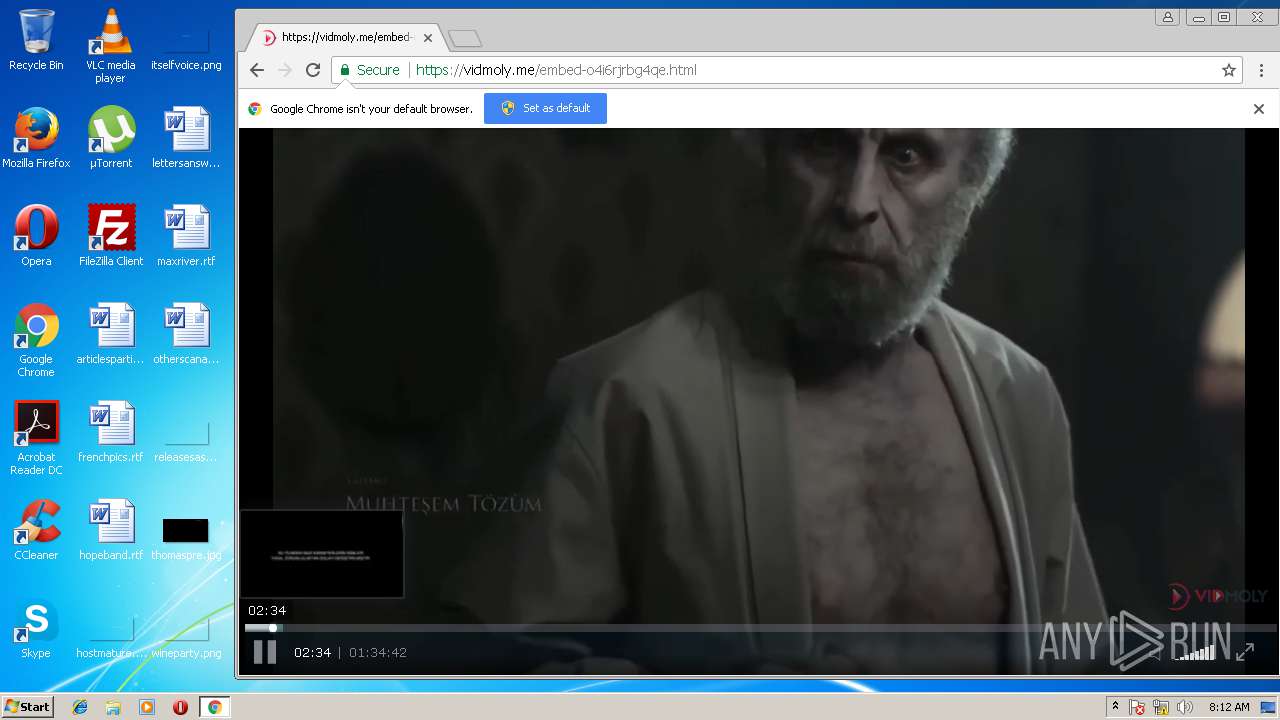This screenshot has height=720, width=1280.
Task: Open FileZilla Client desktop shortcut
Action: pyautogui.click(x=111, y=236)
